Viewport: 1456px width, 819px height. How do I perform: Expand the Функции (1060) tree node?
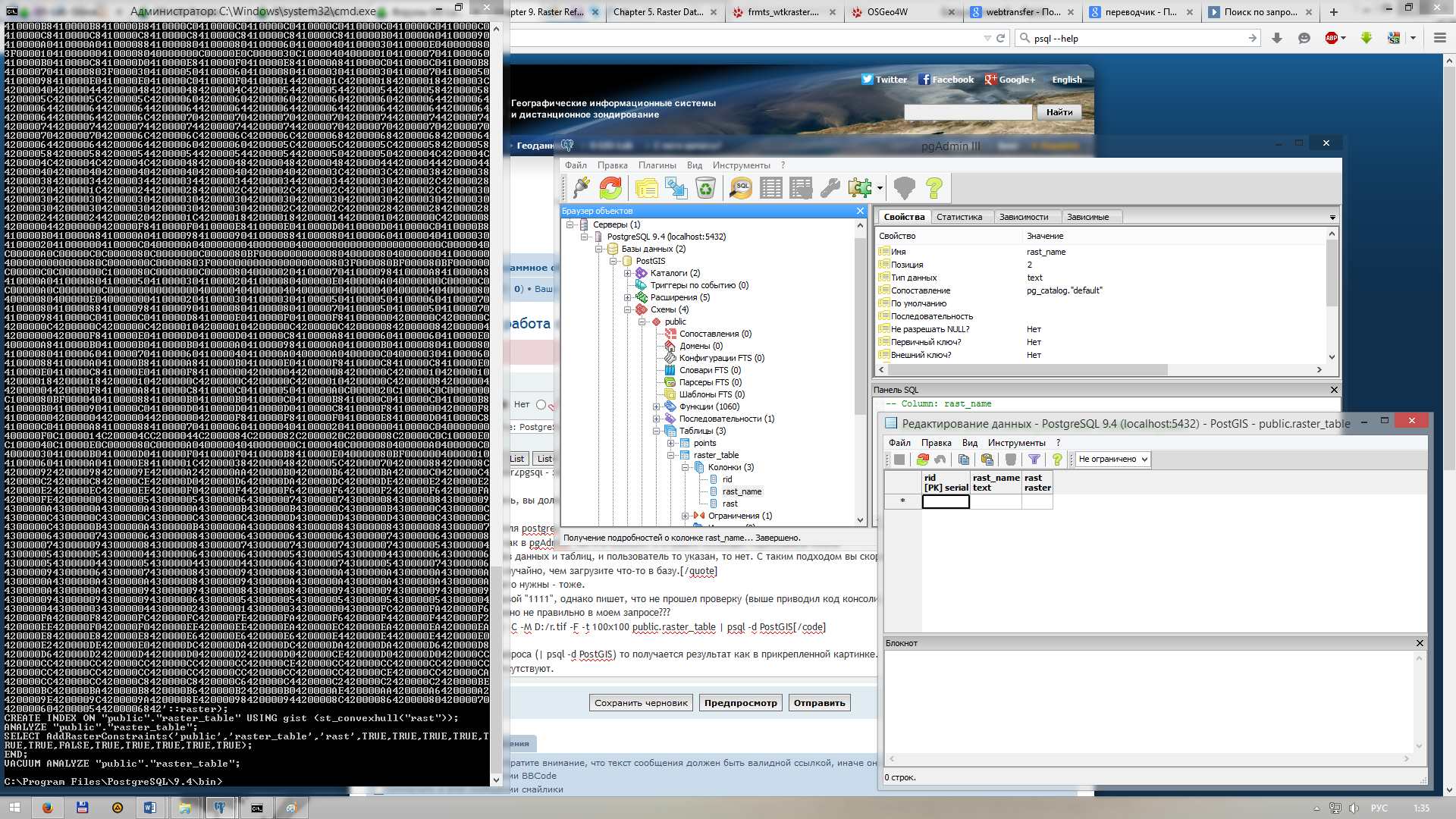[x=656, y=406]
